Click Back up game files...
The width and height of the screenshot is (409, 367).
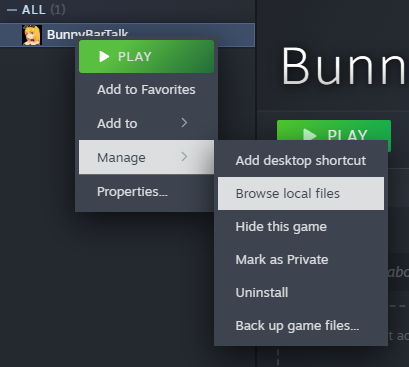(301, 325)
